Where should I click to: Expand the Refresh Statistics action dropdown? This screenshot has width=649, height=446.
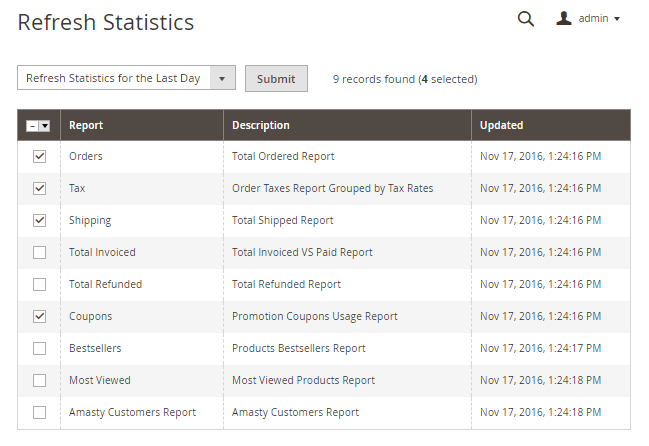click(x=224, y=79)
